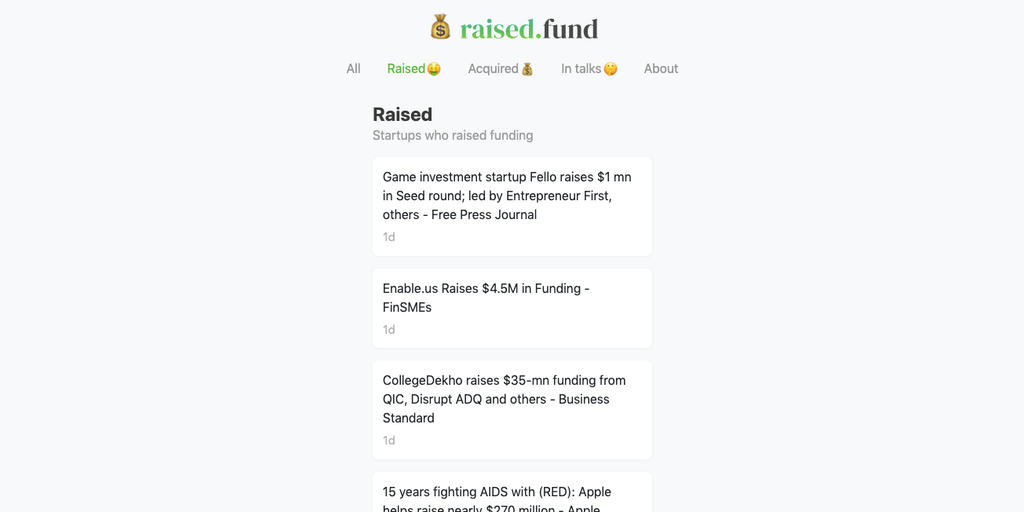Go to the In talks tab
1024x512 pixels.
click(x=580, y=69)
